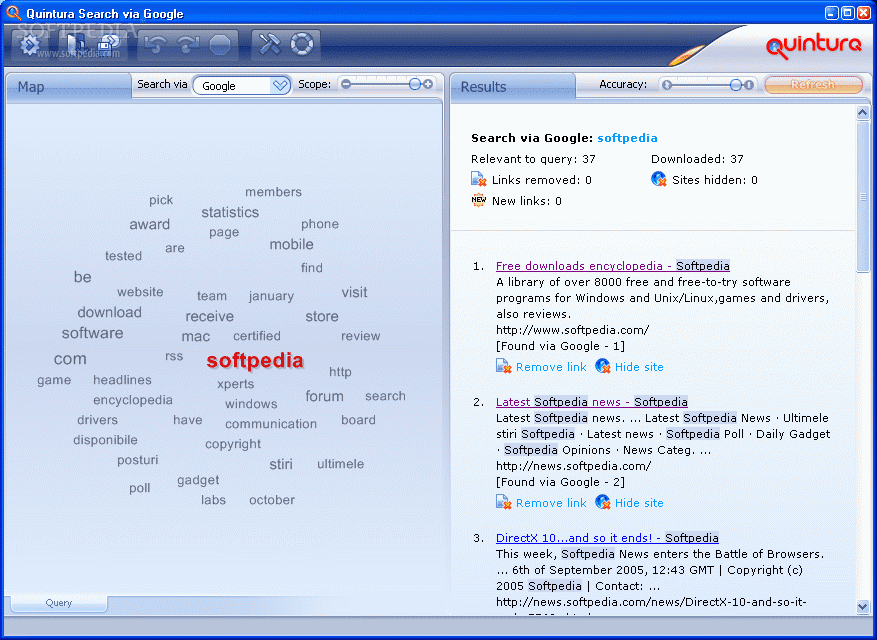Select the word 'disponibile' in the map
This screenshot has width=877, height=640.
(x=105, y=440)
